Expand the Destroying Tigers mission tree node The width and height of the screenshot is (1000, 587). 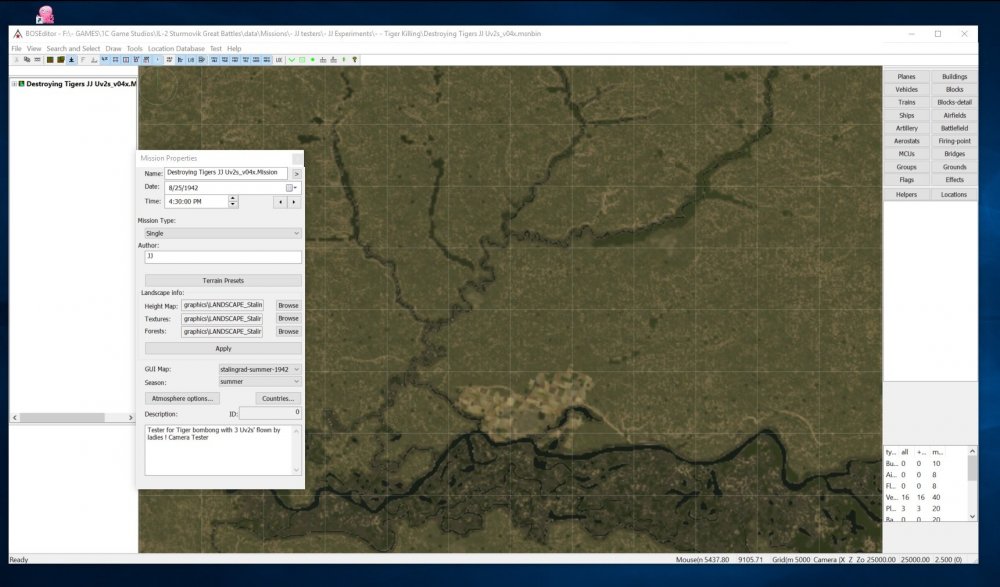click(14, 84)
